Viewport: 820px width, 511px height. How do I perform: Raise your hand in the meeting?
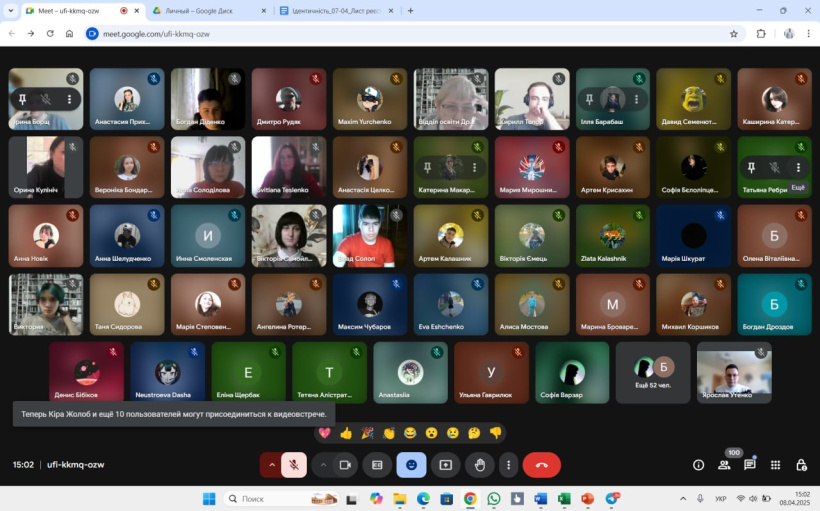pyautogui.click(x=480, y=465)
